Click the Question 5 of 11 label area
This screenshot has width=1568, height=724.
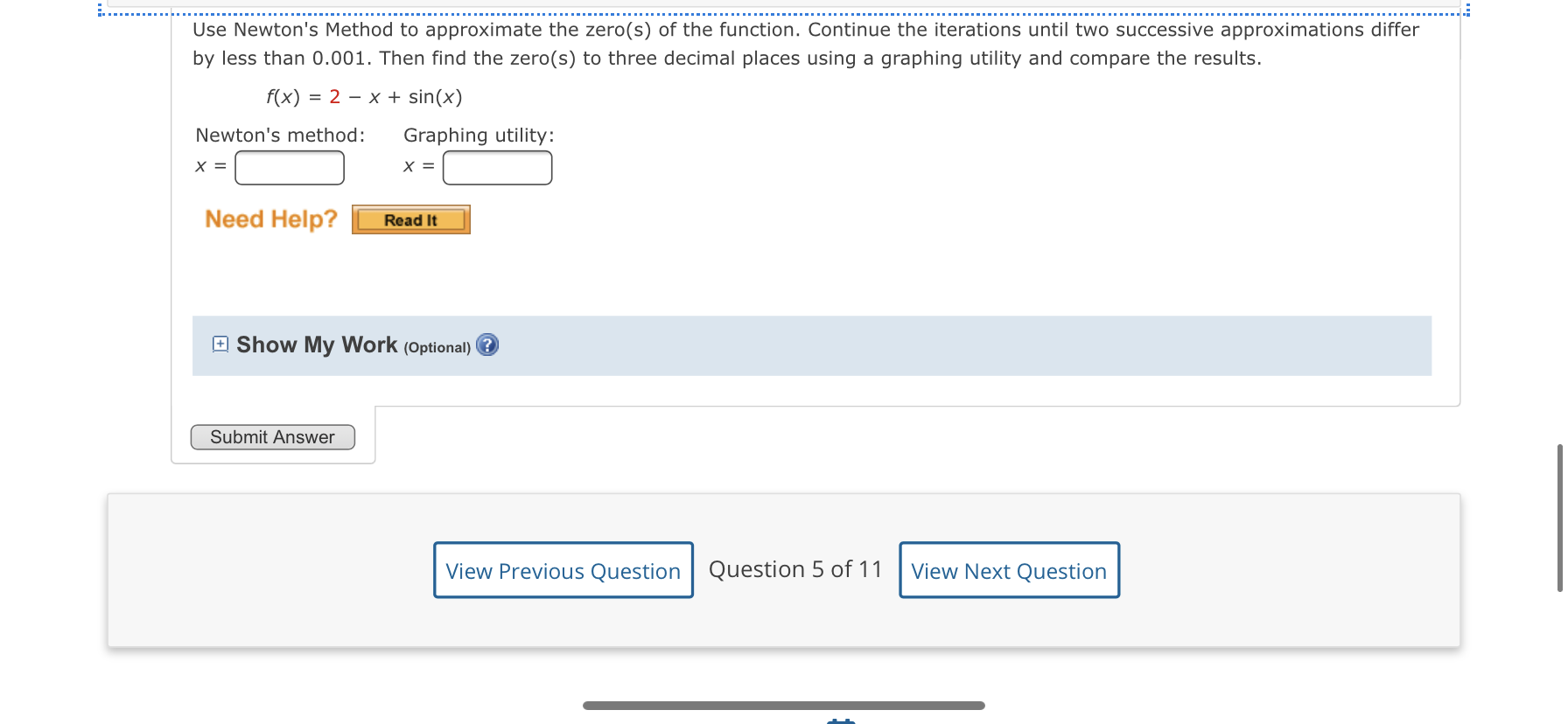[x=794, y=569]
